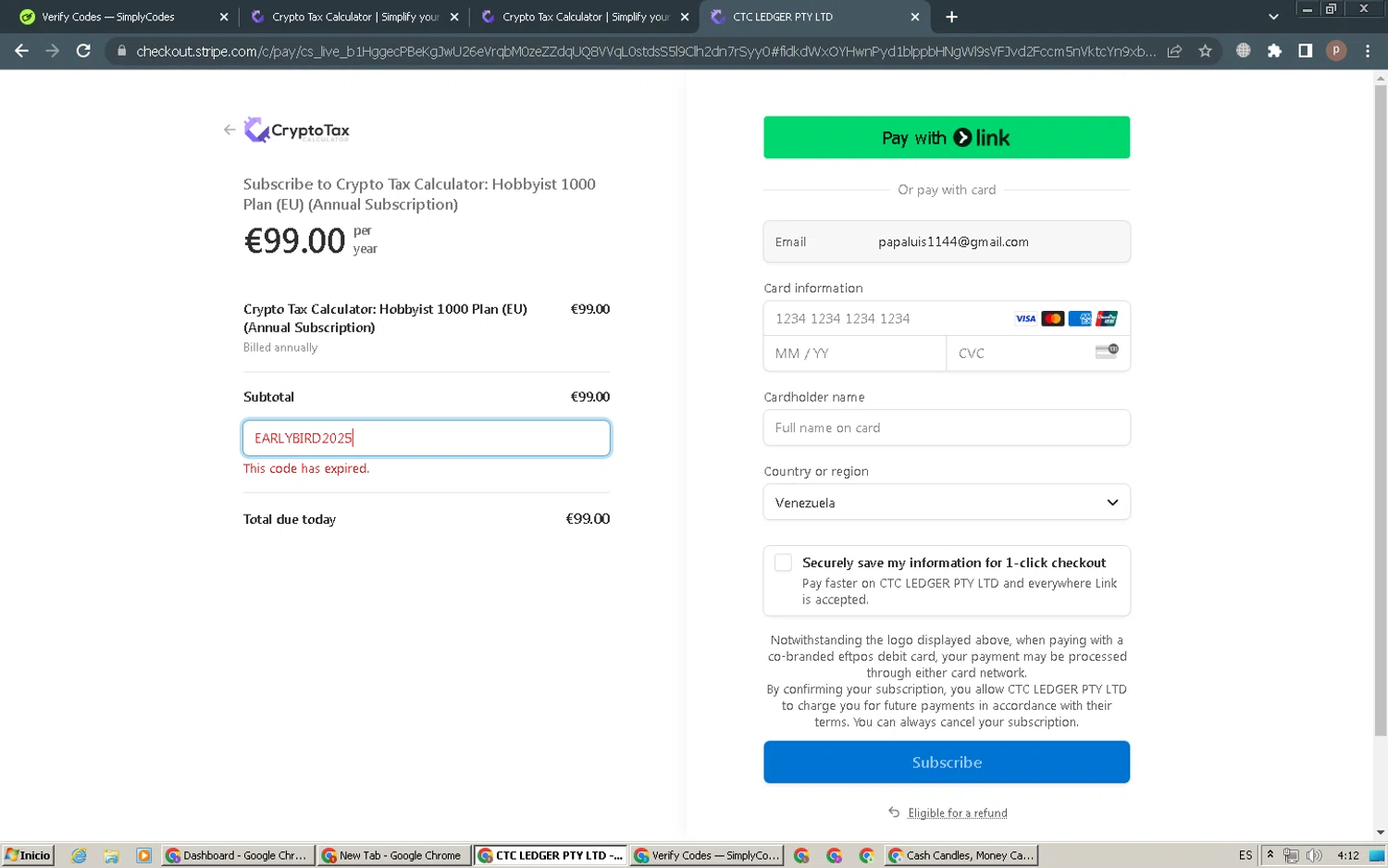Click the taskbar clock showing 4:12
The height and width of the screenshot is (868, 1388).
coord(1348,855)
